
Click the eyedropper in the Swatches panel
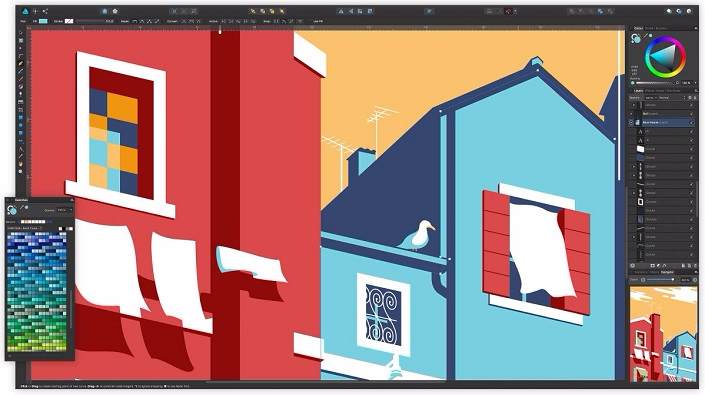pos(22,208)
